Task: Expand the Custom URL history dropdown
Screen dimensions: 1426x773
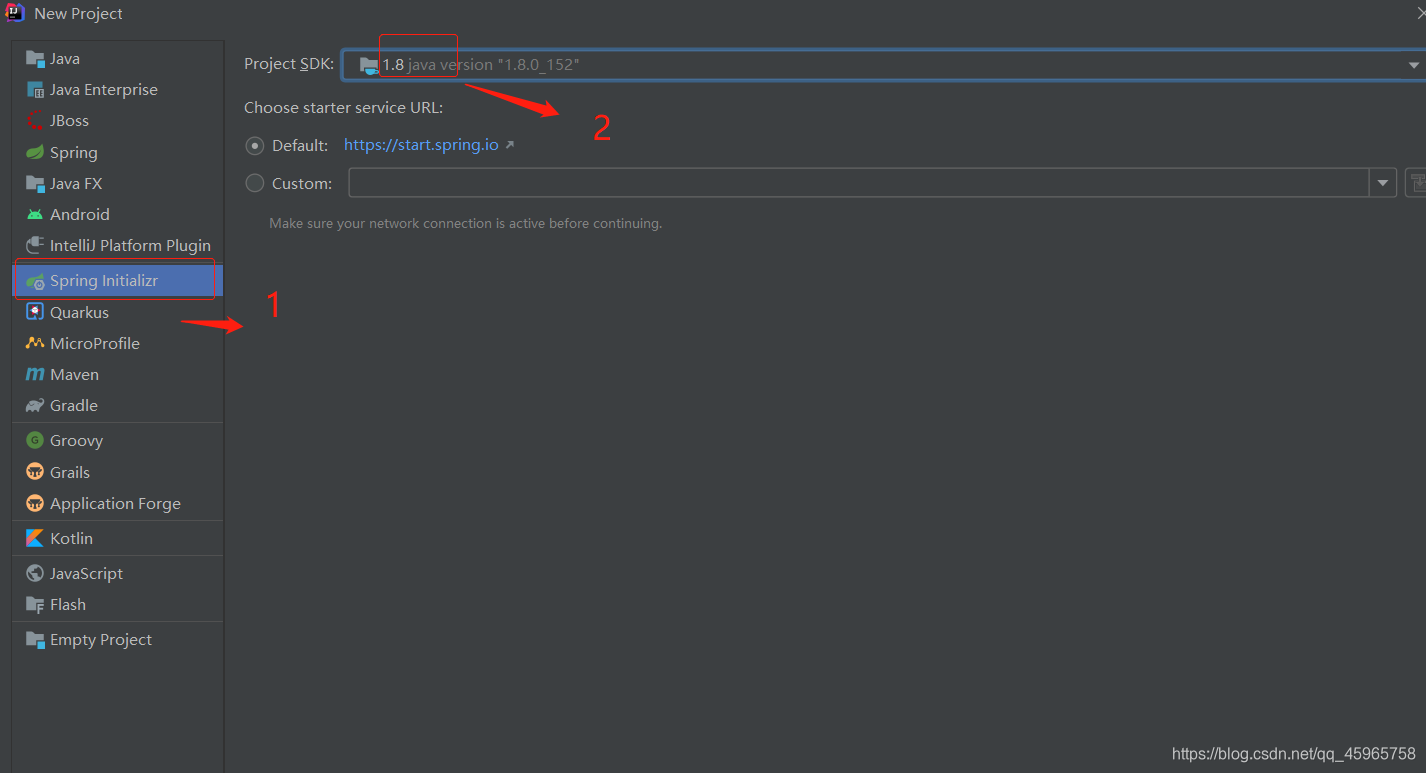Action: pos(1383,183)
